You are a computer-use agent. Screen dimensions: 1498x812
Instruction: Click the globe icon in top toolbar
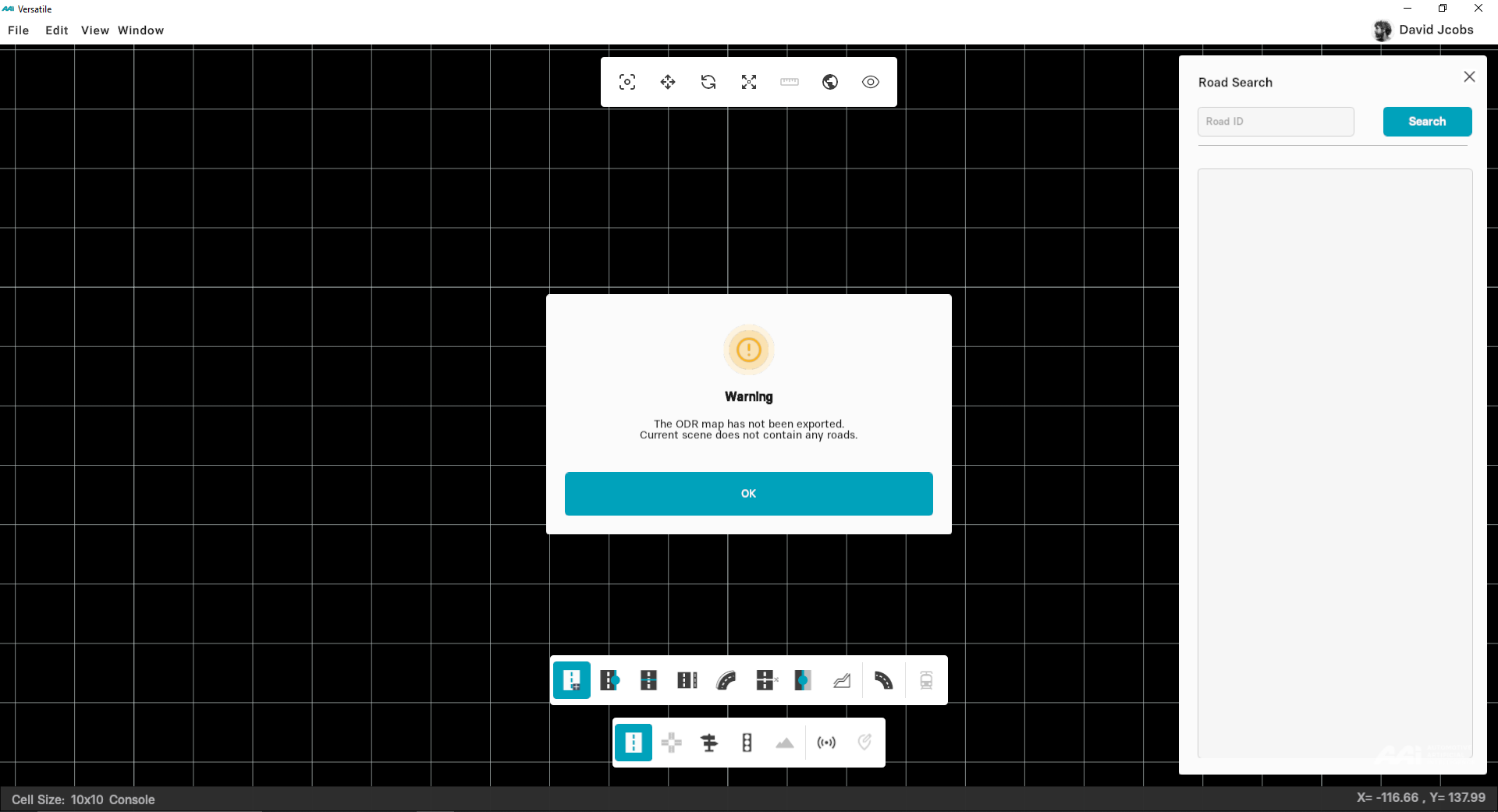coord(830,82)
